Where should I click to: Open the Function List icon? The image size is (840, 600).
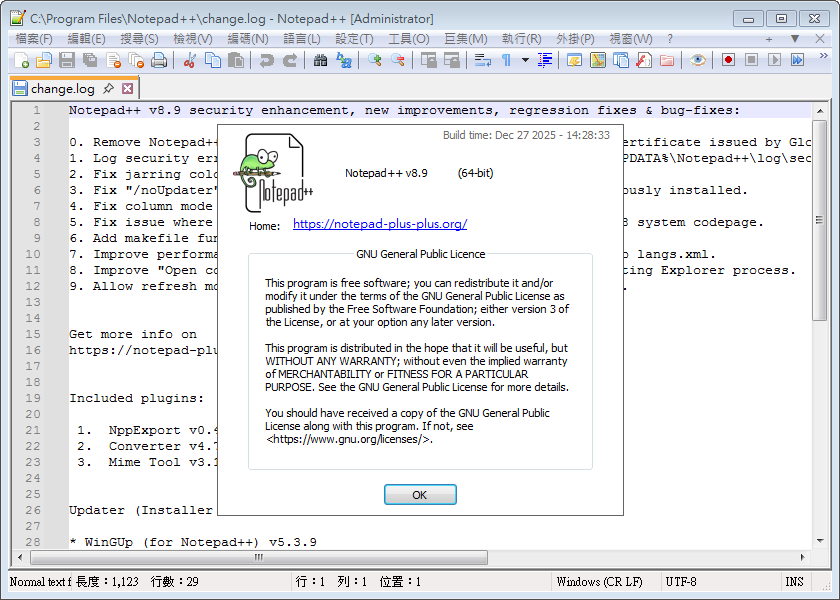[644, 60]
